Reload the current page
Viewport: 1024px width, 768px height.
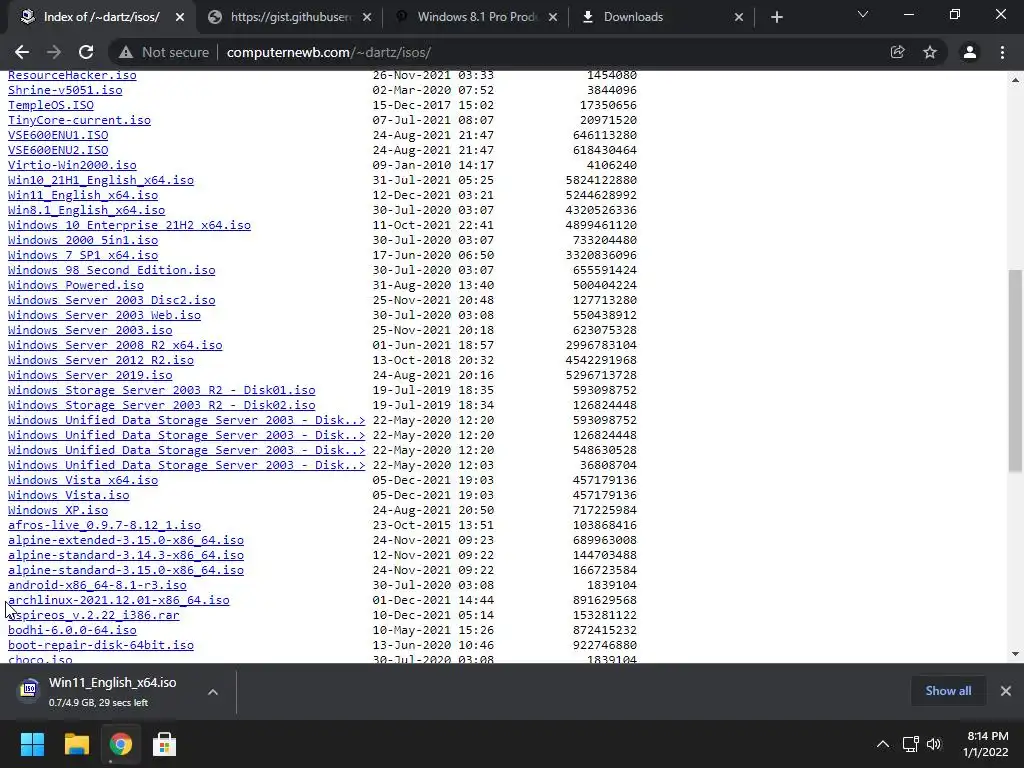86,52
